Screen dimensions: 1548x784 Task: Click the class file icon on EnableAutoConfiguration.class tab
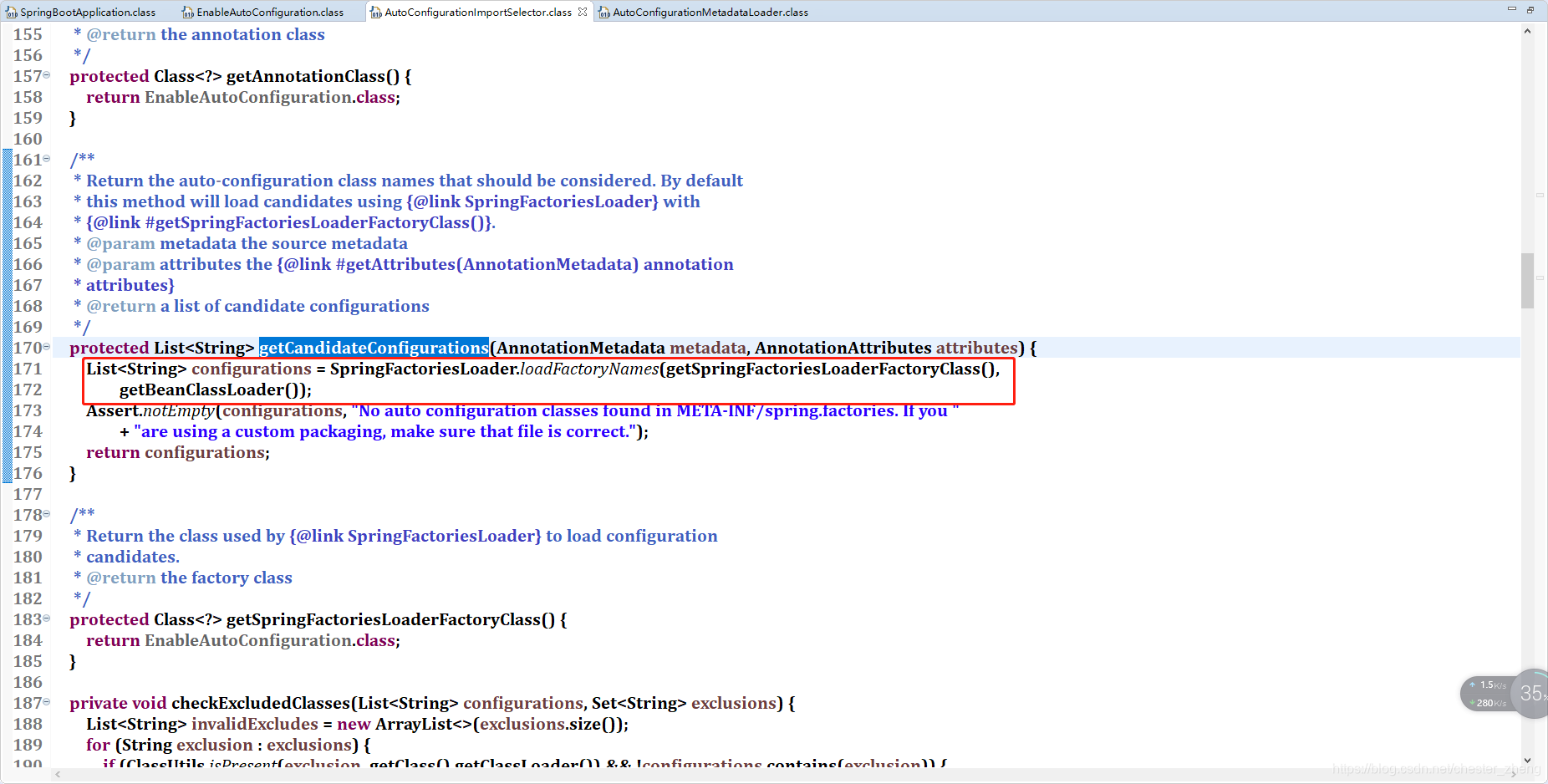188,12
